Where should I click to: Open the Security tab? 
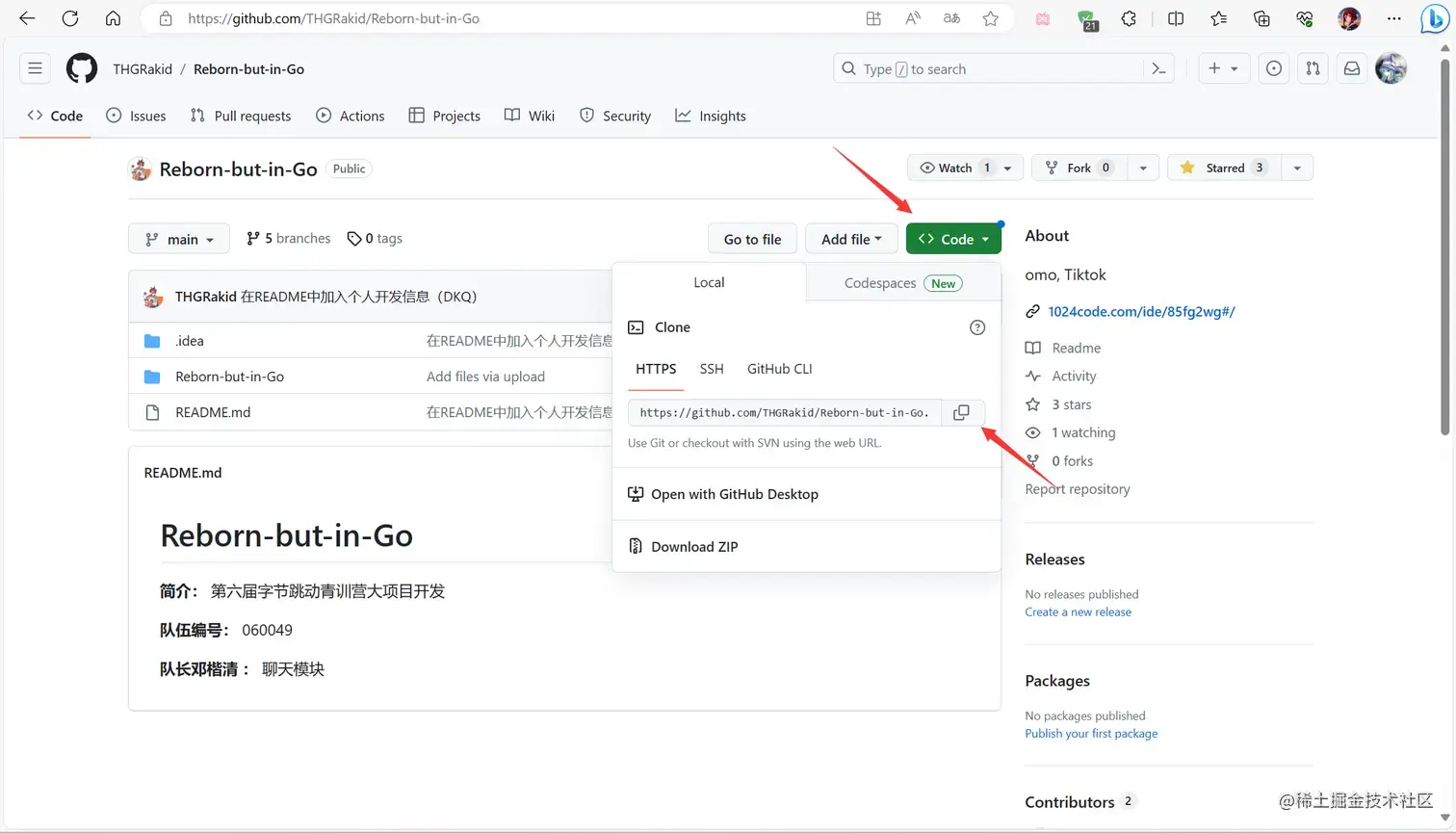[615, 116]
